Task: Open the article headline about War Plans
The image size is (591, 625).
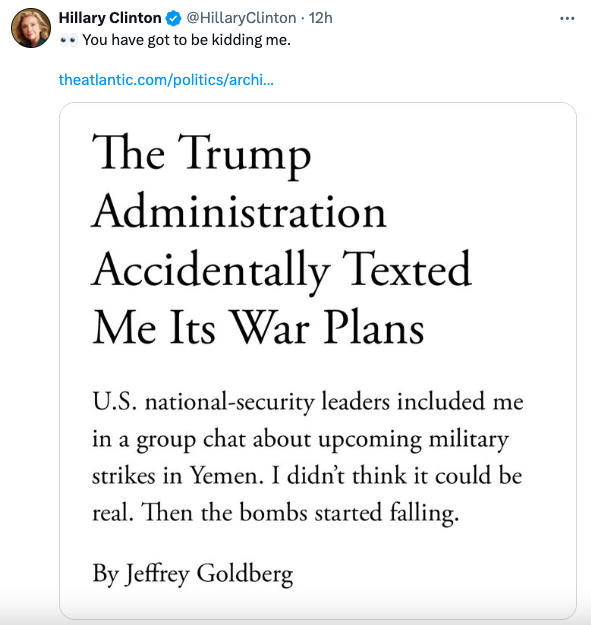Action: [281, 240]
